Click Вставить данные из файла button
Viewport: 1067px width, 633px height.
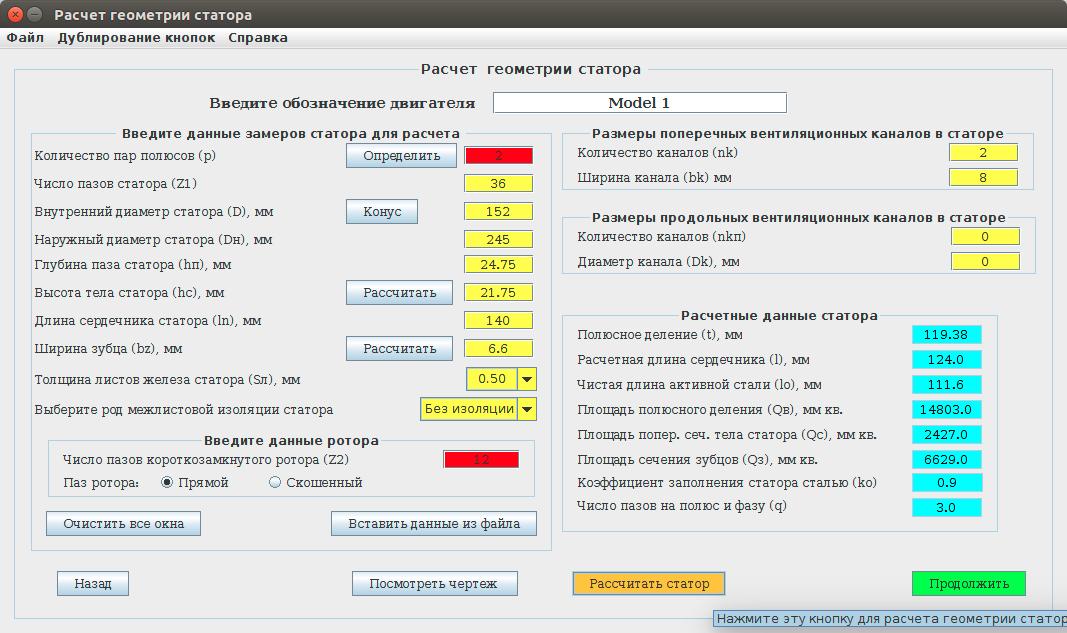[434, 524]
